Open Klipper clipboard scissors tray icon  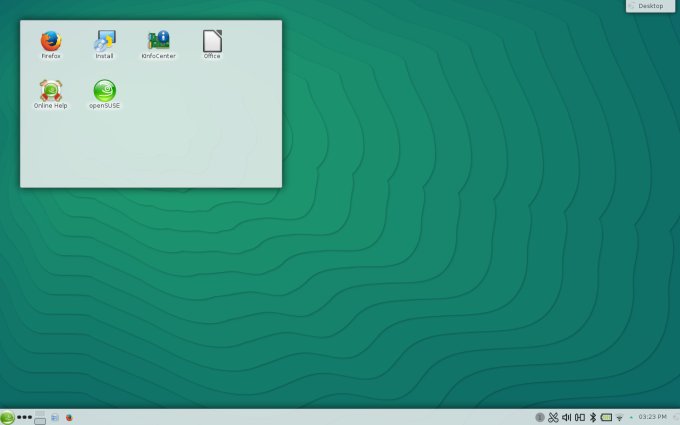(x=553, y=418)
